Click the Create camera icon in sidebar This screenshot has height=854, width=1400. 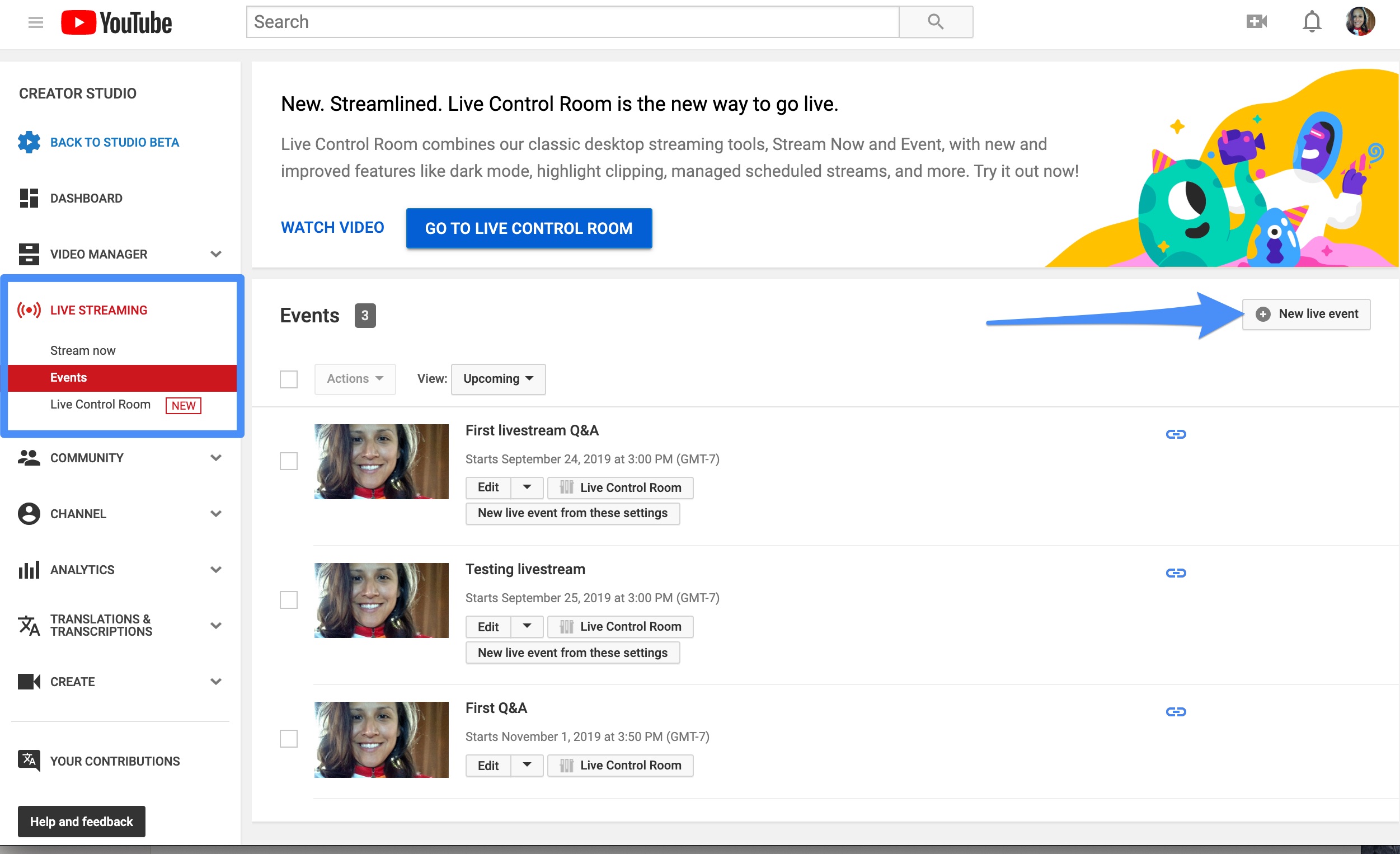(29, 681)
